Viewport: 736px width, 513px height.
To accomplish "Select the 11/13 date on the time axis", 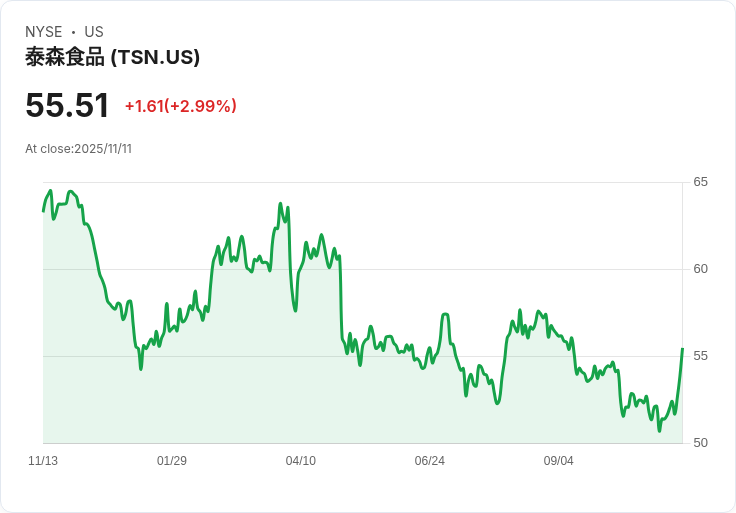I will [x=43, y=461].
